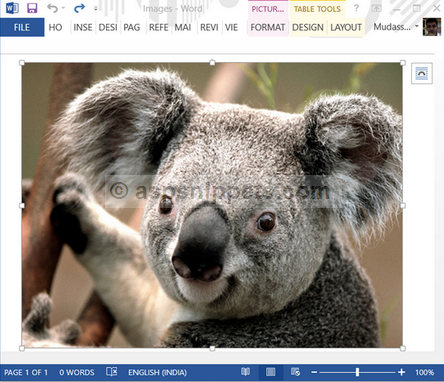Image resolution: width=444 pixels, height=382 pixels.
Task: Switch to the INSERT ribbon tab
Action: pyautogui.click(x=83, y=27)
